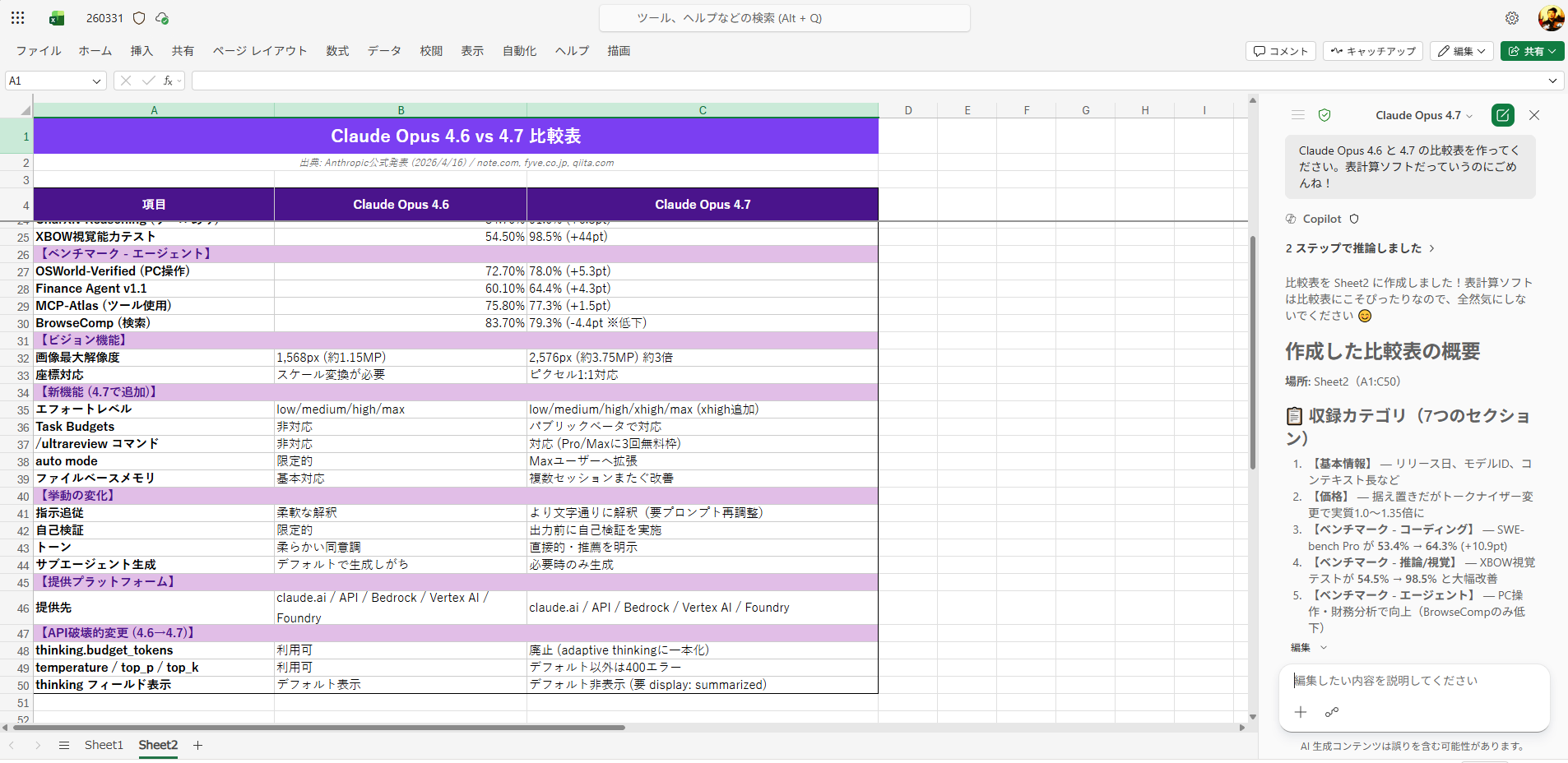Open the Copilot pane hamburger menu
1568x763 pixels.
[x=1298, y=115]
